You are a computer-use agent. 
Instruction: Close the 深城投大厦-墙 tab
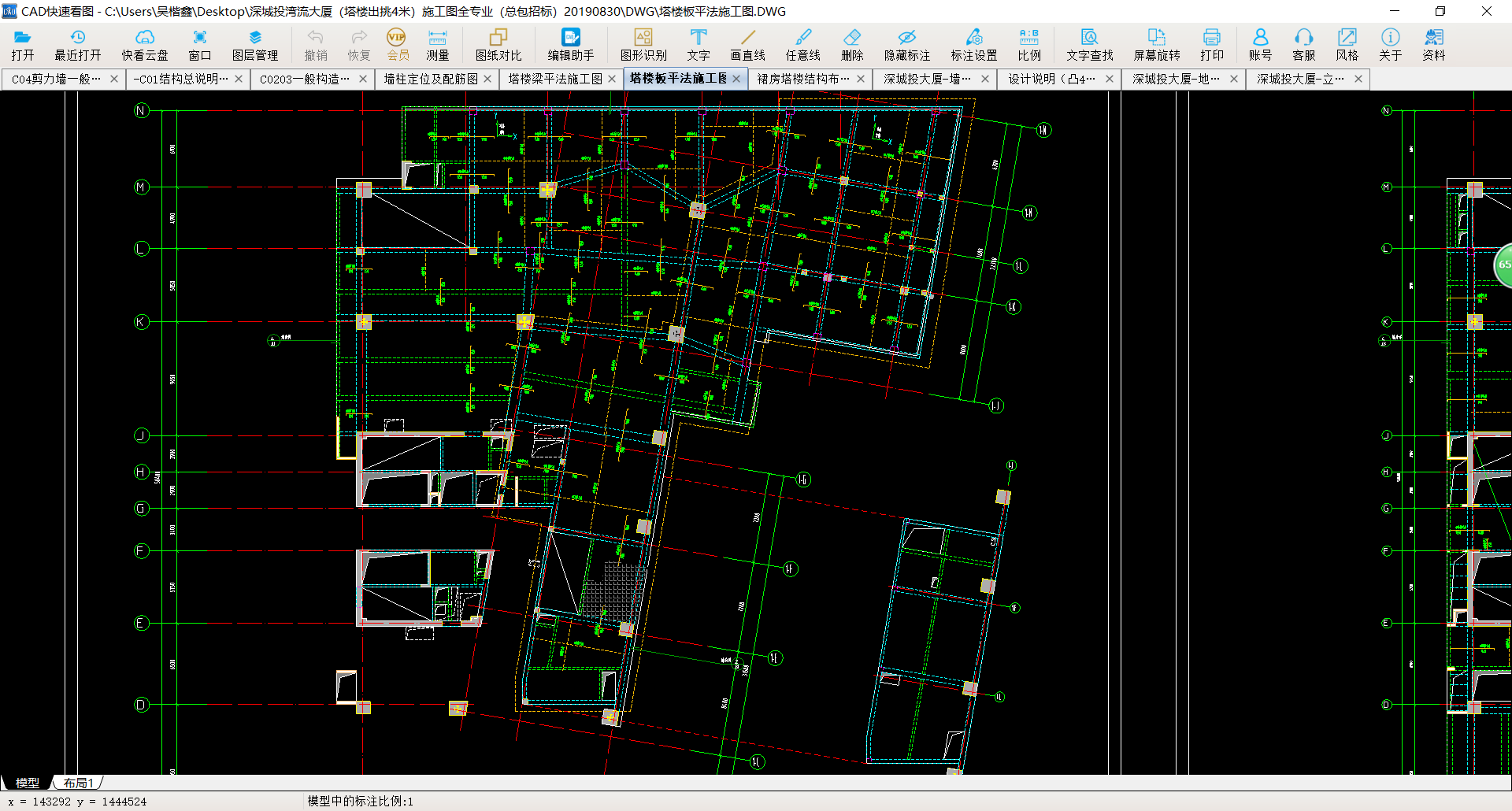pyautogui.click(x=985, y=79)
